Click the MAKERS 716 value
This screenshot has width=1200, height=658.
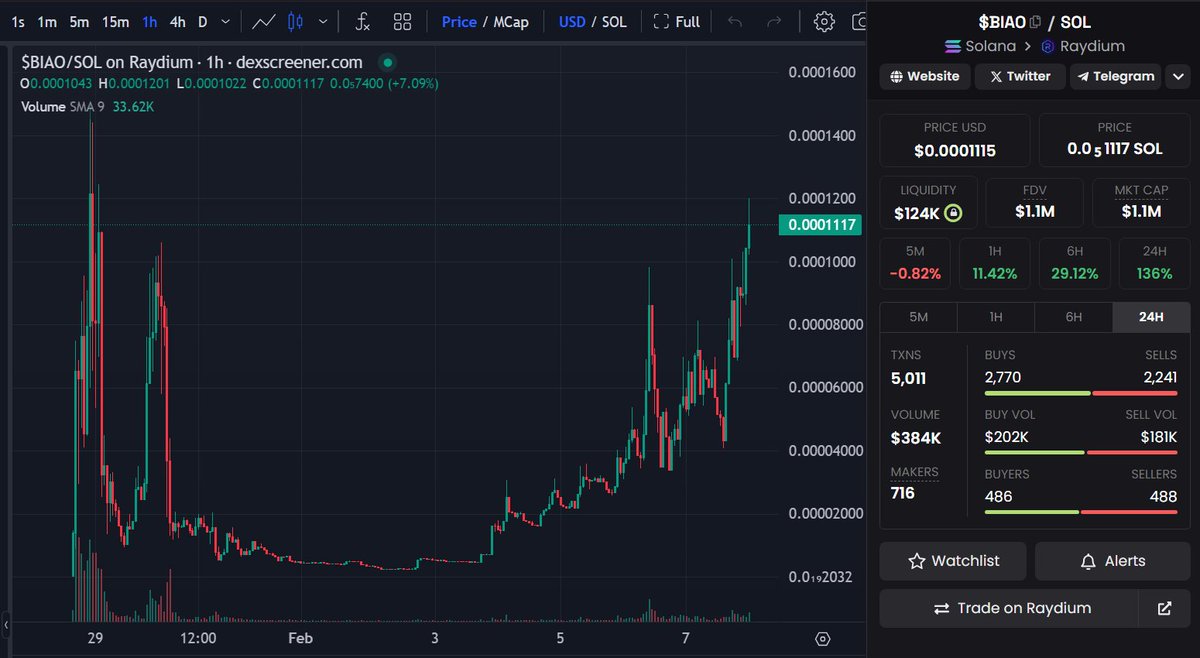[x=902, y=493]
